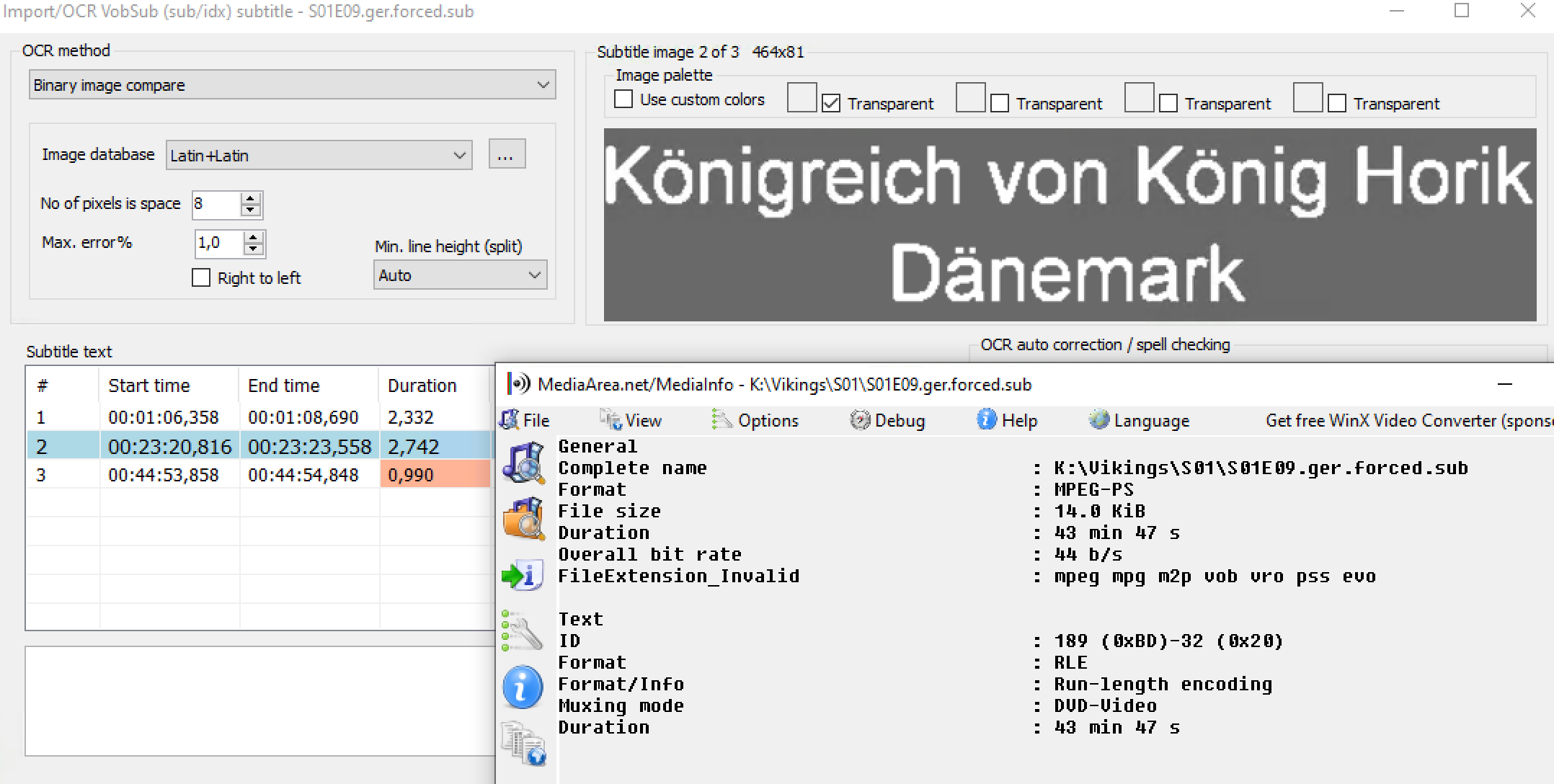Click the ellipsis button beside Image database
Image resolution: width=1554 pixels, height=784 pixels.
pyautogui.click(x=507, y=154)
